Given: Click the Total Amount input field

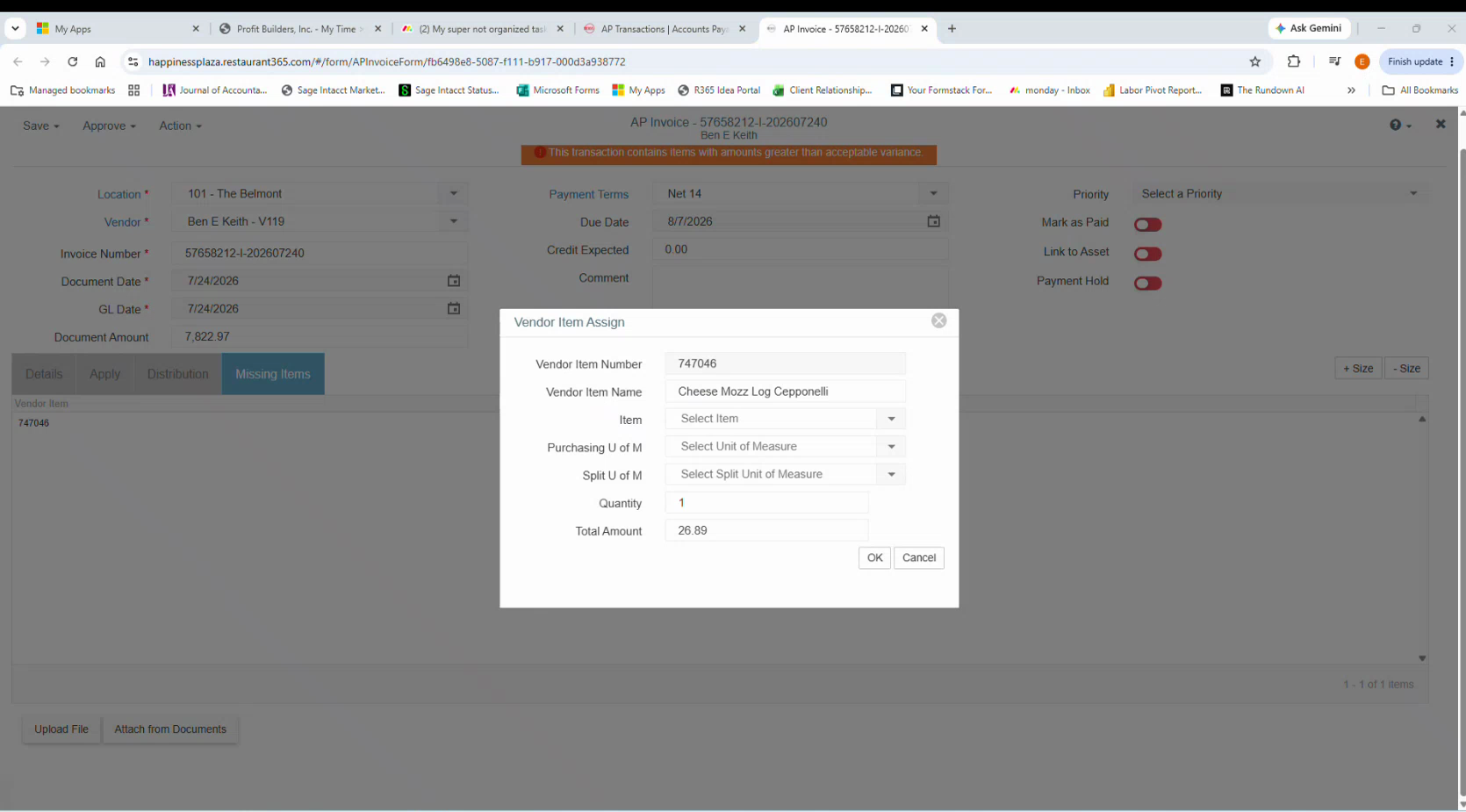Looking at the screenshot, I should [x=766, y=530].
